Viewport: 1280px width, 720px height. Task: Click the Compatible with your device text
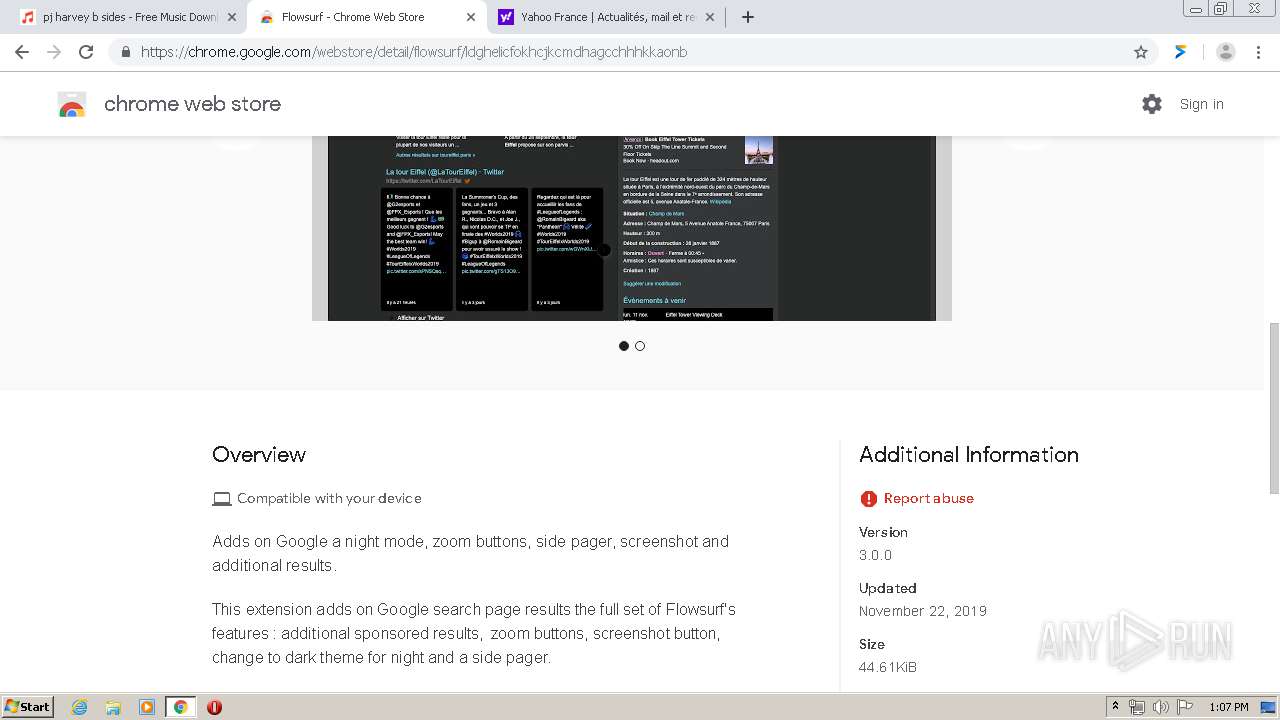click(329, 498)
